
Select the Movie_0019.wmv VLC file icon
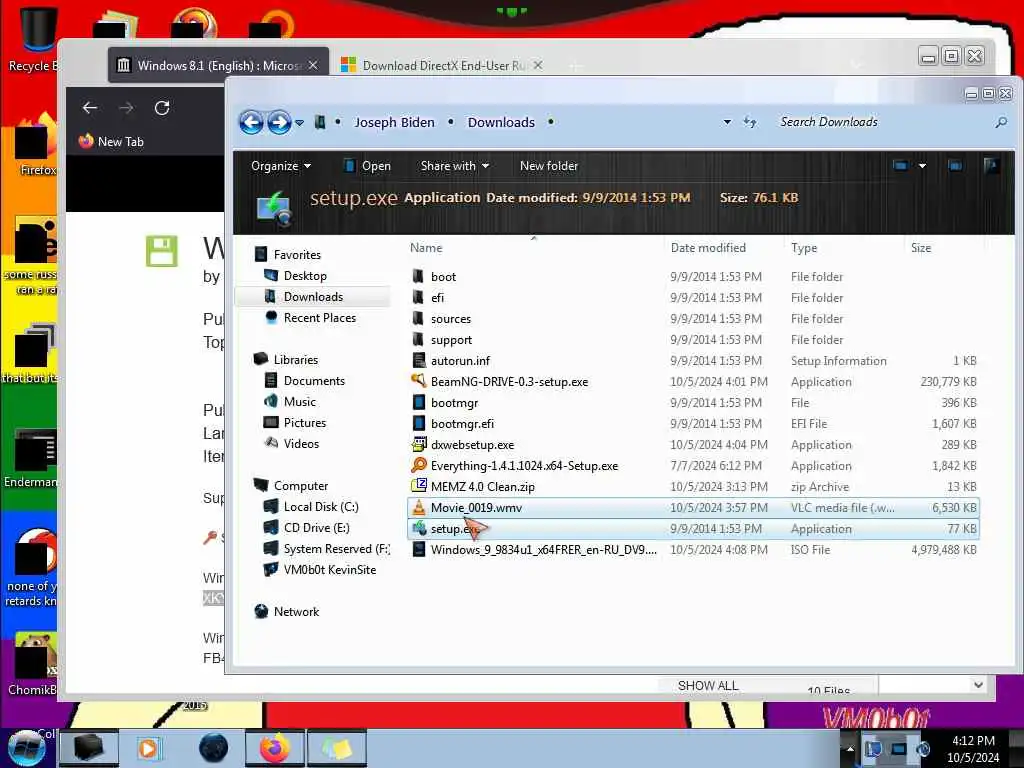pos(419,507)
